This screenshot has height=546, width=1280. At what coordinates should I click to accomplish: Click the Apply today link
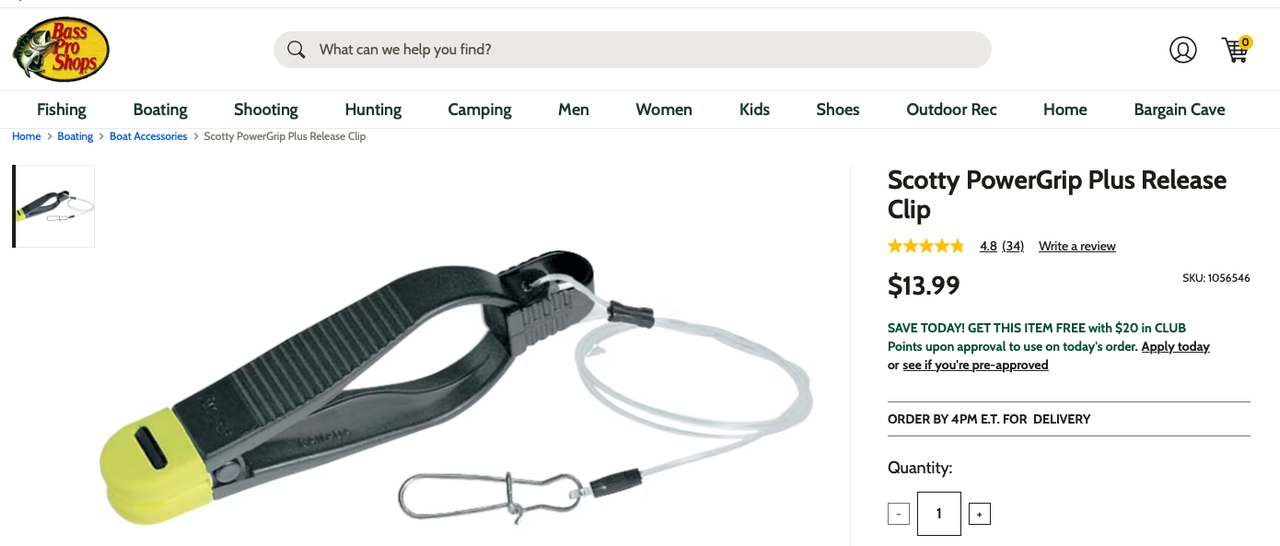1175,347
